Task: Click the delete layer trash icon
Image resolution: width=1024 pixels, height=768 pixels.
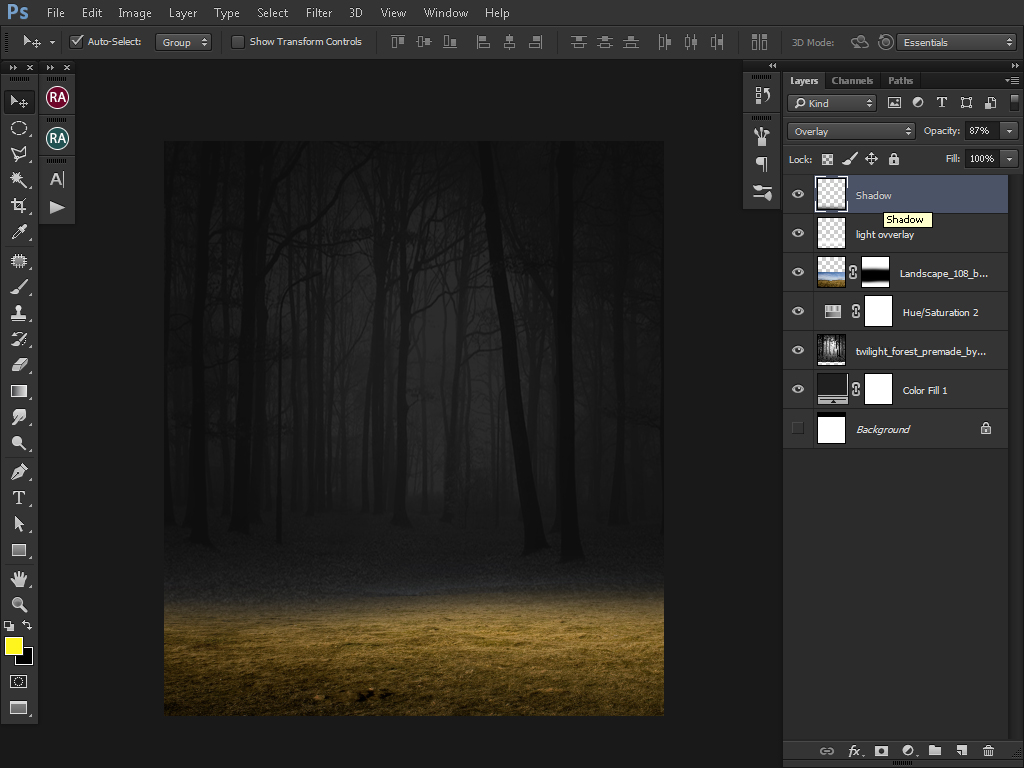Action: coord(988,751)
